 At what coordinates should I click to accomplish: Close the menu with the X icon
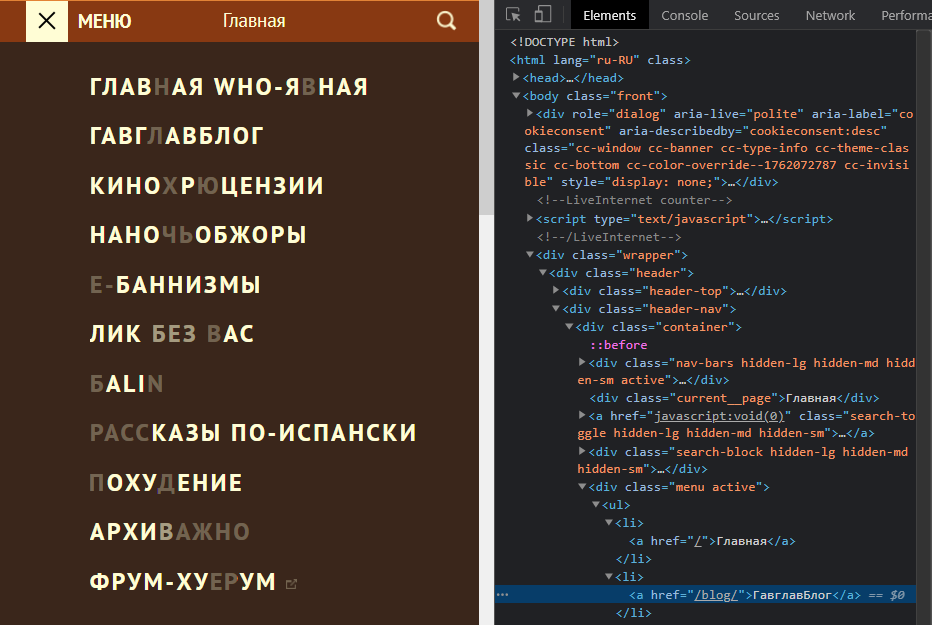click(x=46, y=21)
